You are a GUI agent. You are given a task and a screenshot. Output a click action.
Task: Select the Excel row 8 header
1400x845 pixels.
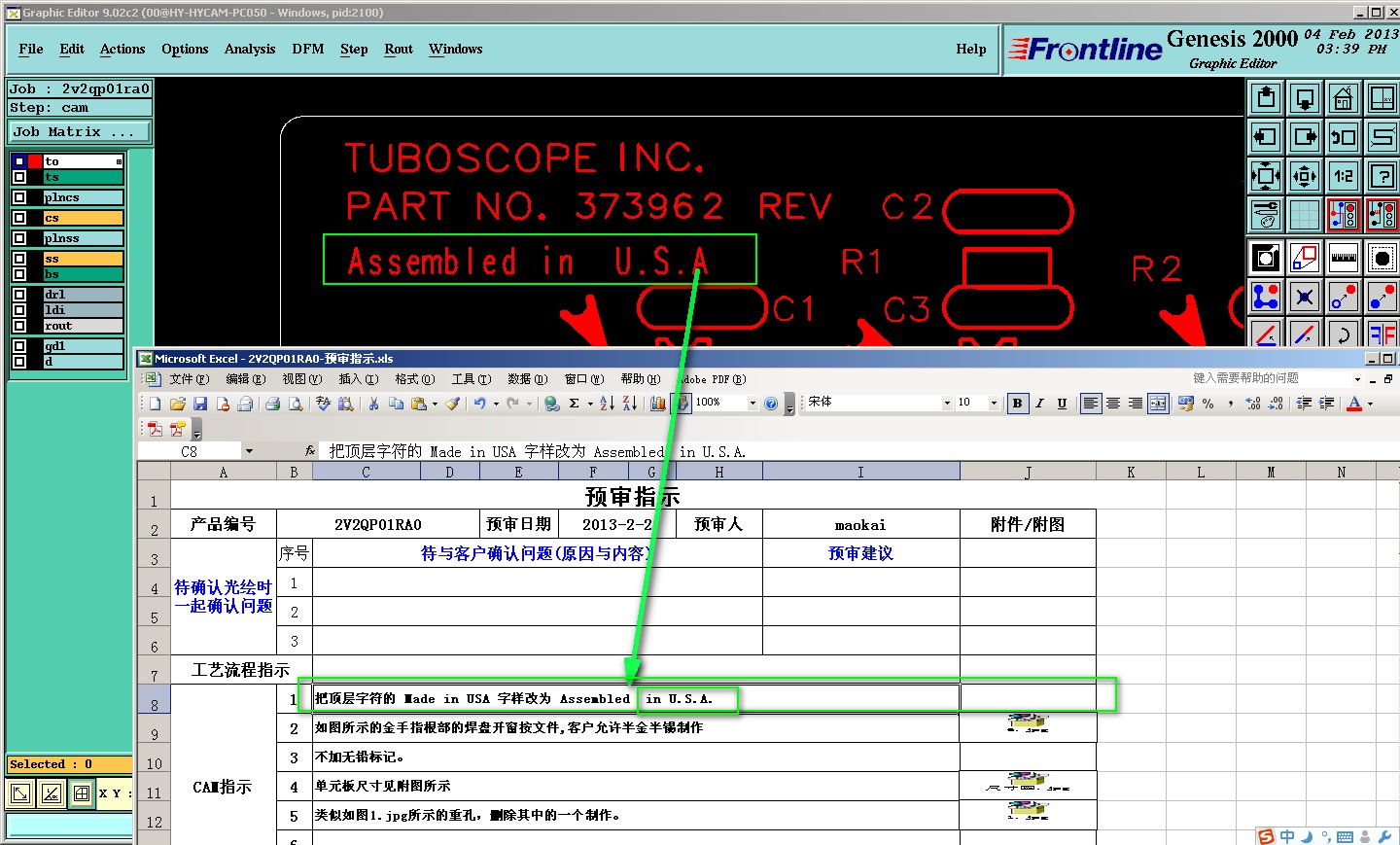(154, 698)
